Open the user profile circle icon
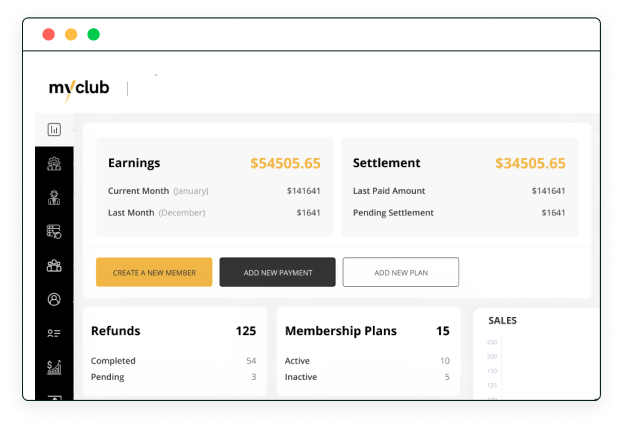Image resolution: width=623 pixels, height=427 pixels. 54,299
